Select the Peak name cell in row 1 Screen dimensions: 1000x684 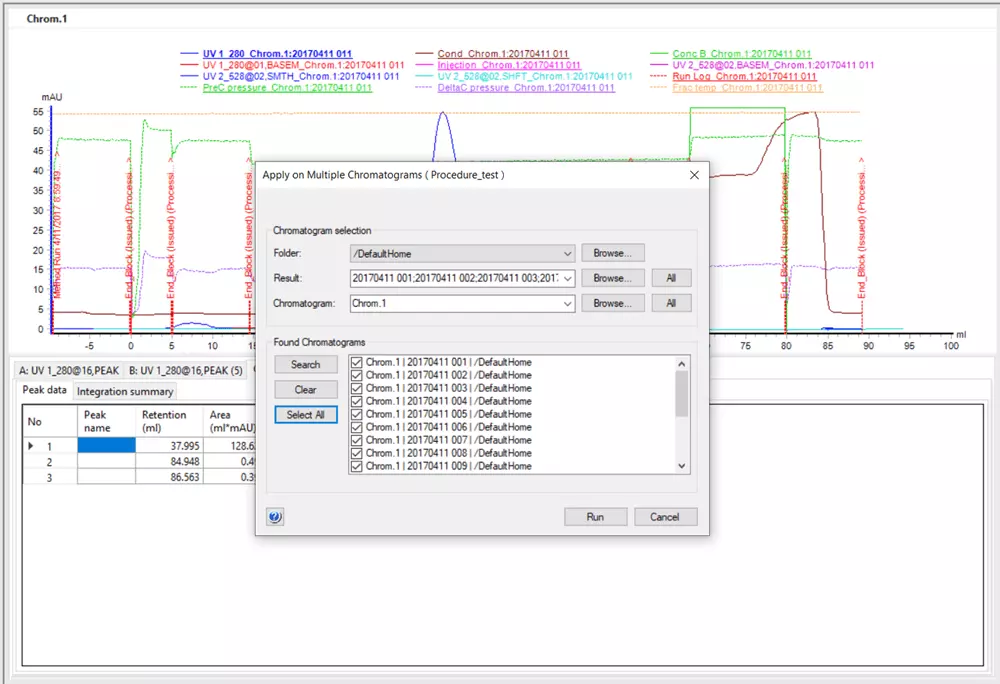point(106,446)
